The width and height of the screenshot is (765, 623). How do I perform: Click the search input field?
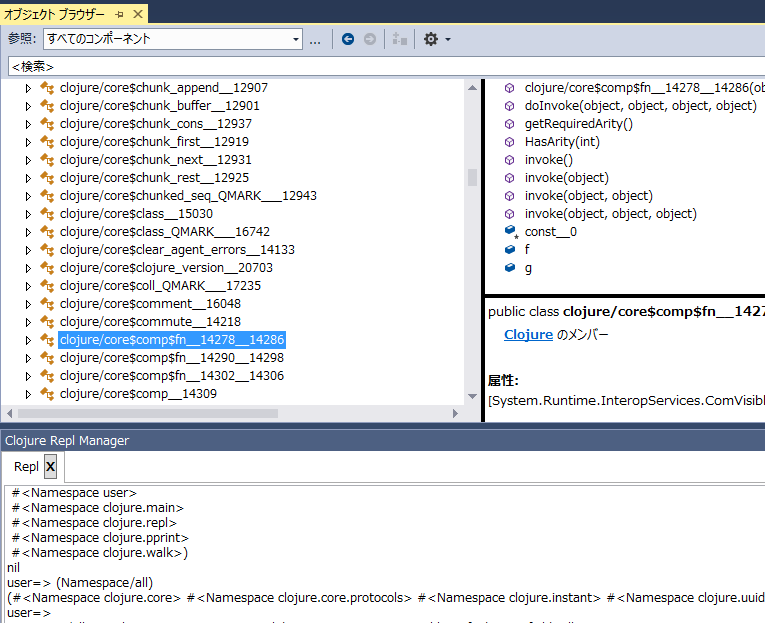coord(386,66)
